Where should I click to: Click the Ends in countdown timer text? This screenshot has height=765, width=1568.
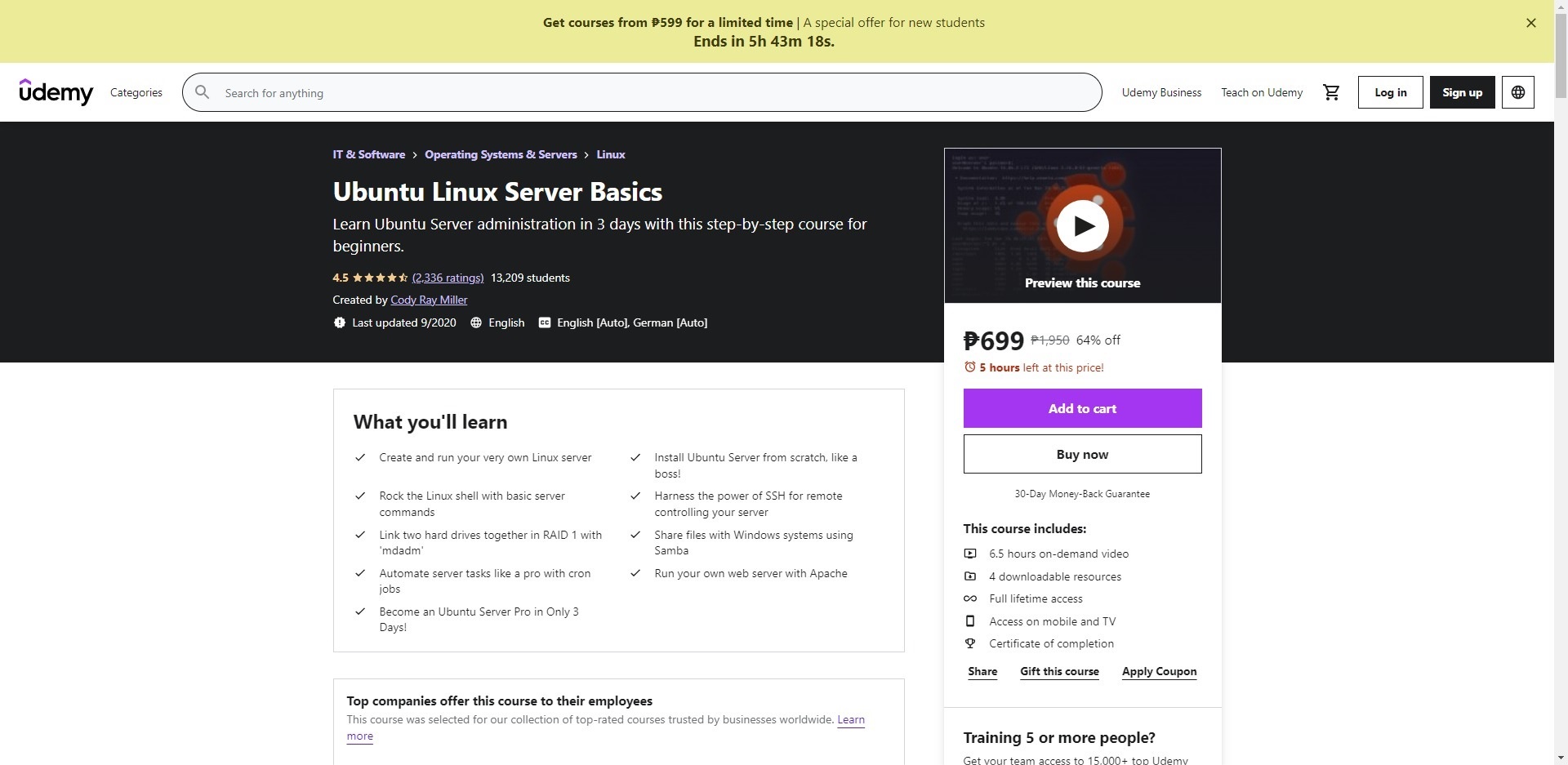click(x=764, y=42)
